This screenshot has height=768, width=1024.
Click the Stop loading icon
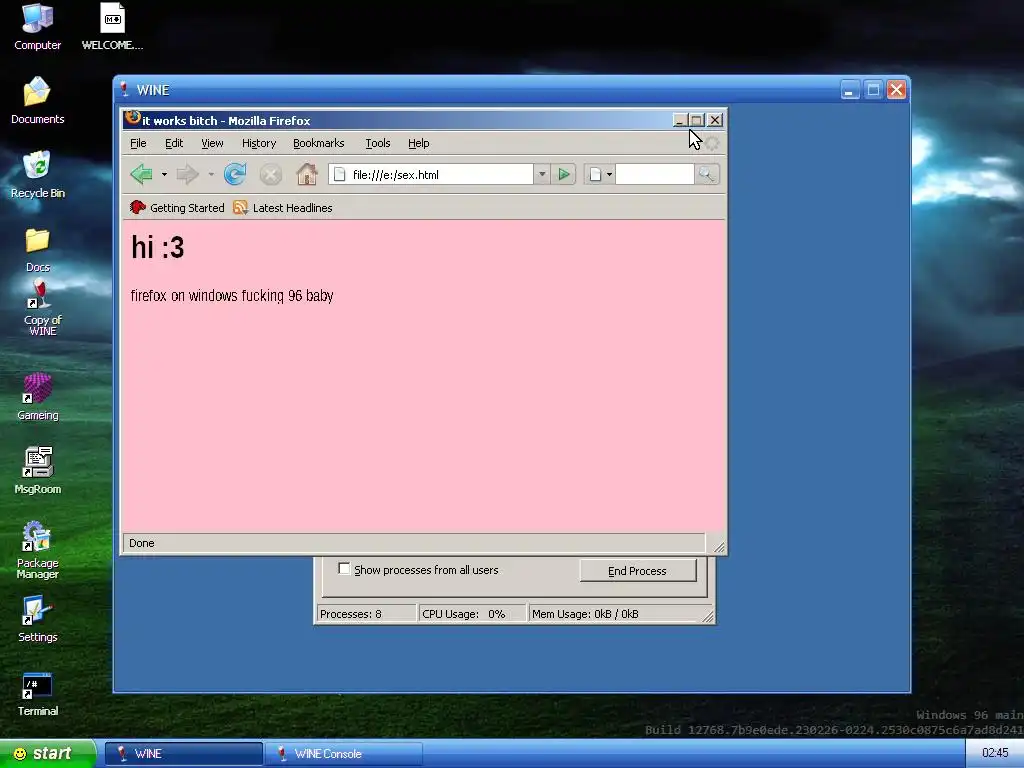[270, 174]
